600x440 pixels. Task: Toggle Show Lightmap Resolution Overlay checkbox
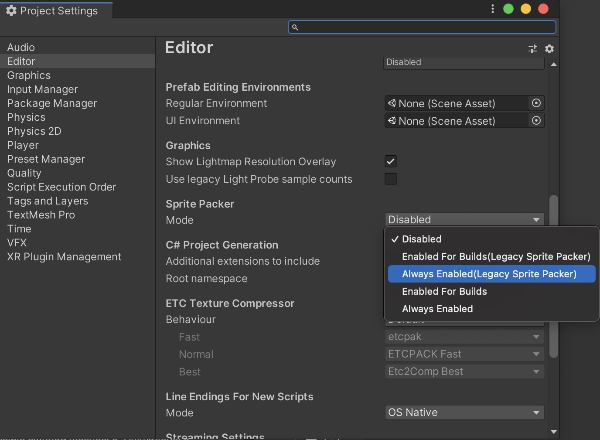tap(391, 161)
